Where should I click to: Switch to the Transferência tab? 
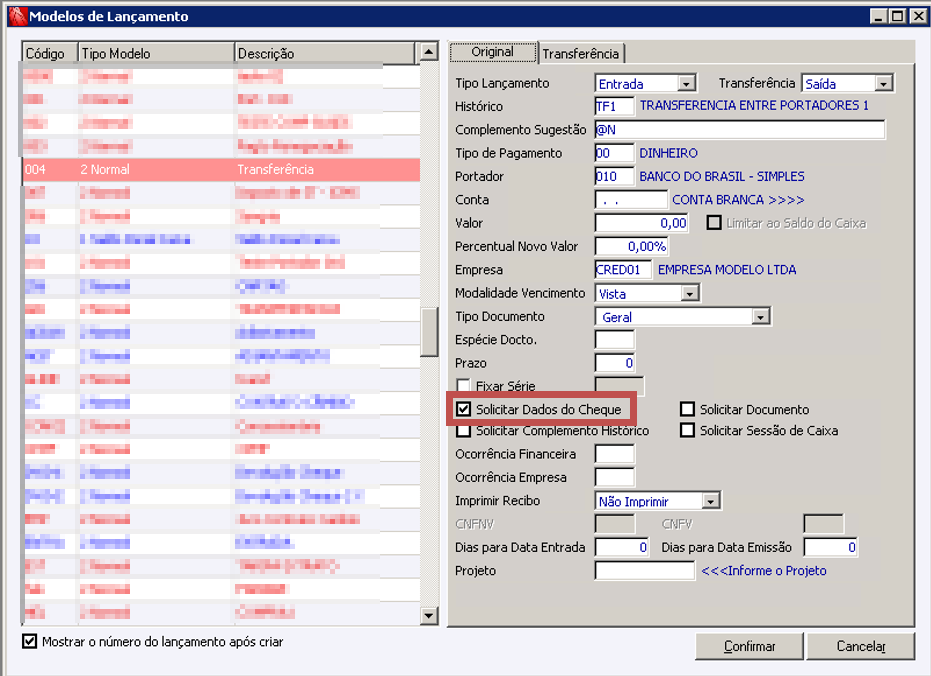pyautogui.click(x=581, y=53)
